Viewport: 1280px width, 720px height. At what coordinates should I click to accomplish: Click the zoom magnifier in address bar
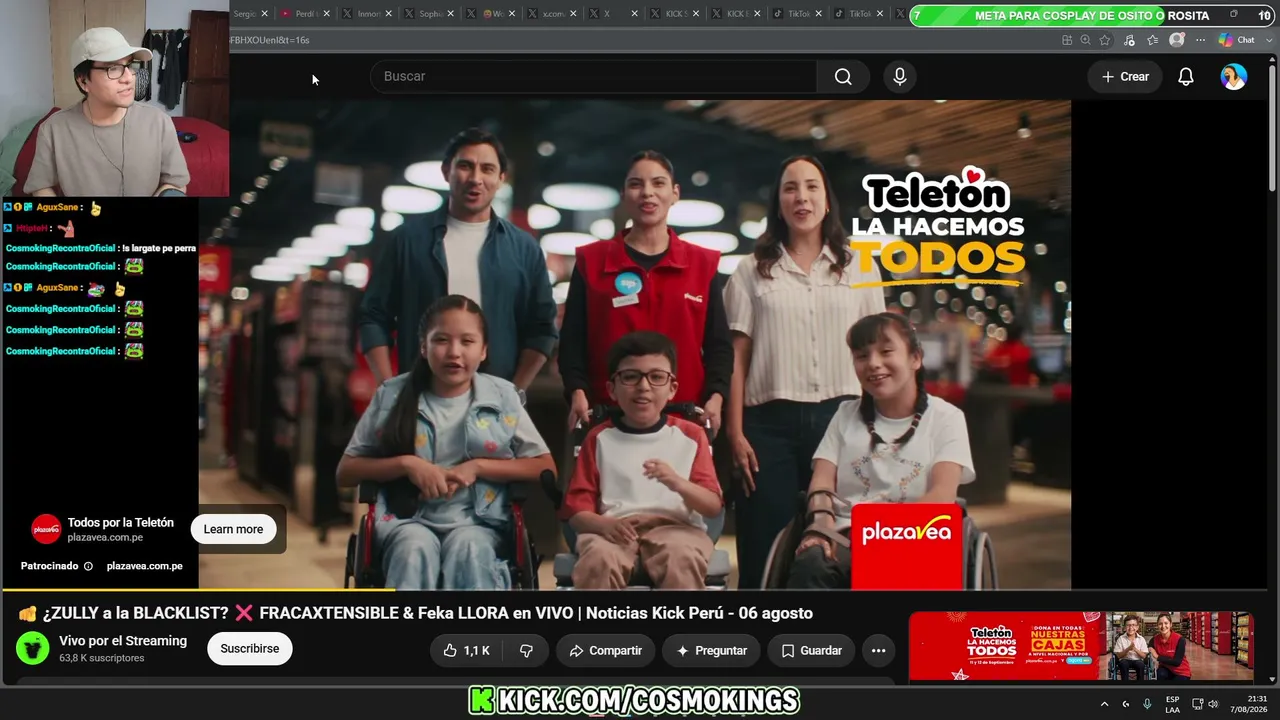[1085, 40]
